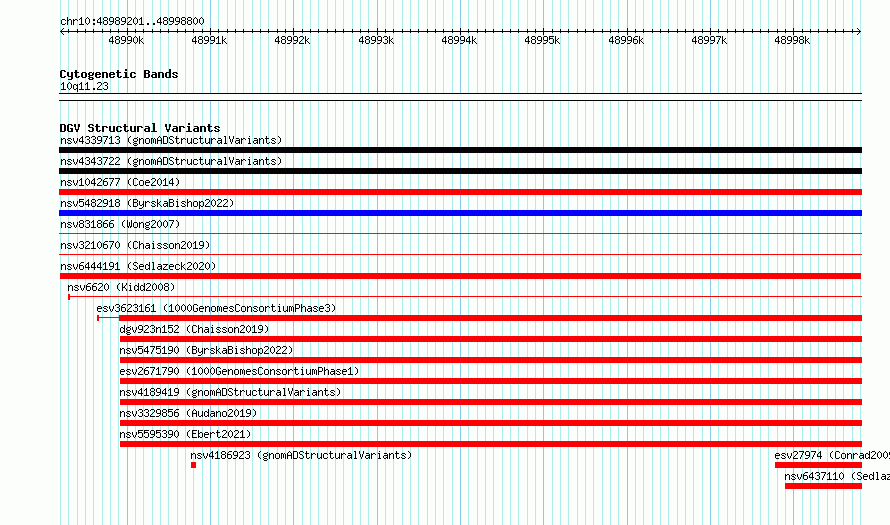Click the 10q11.23 band label

point(84,86)
